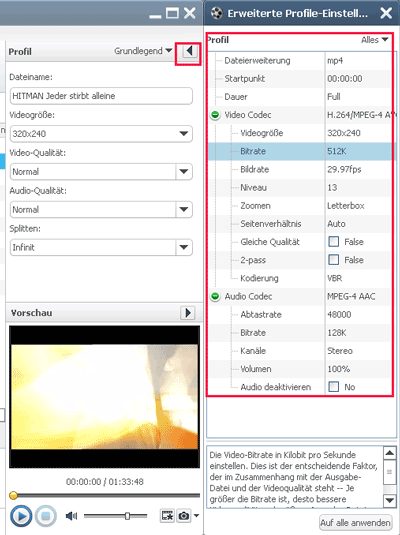400x535 pixels.
Task: Click the preview seek slider handle
Action: [x=13, y=495]
